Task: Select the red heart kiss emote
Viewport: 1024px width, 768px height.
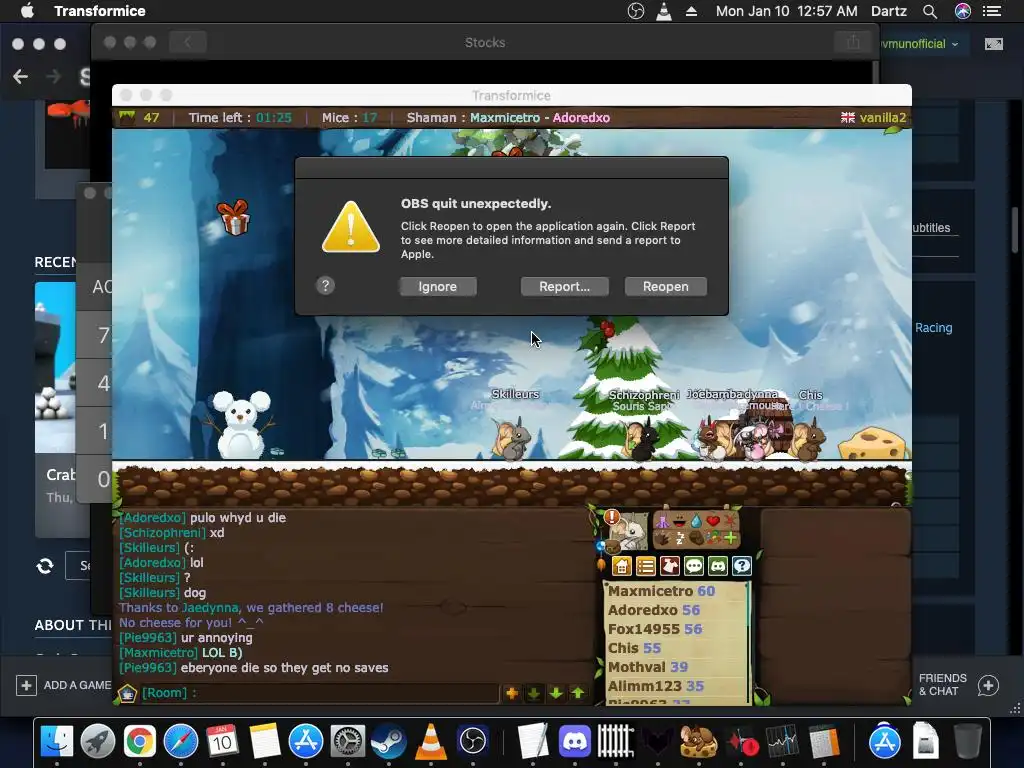Action: (713, 520)
